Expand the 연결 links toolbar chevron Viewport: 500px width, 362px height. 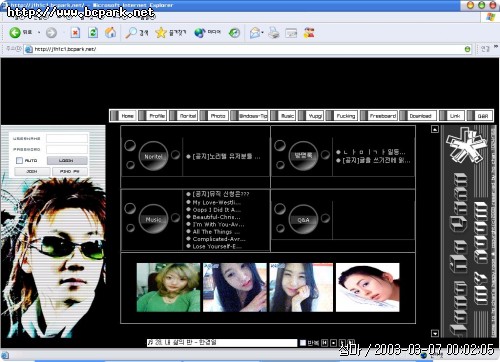[496, 47]
